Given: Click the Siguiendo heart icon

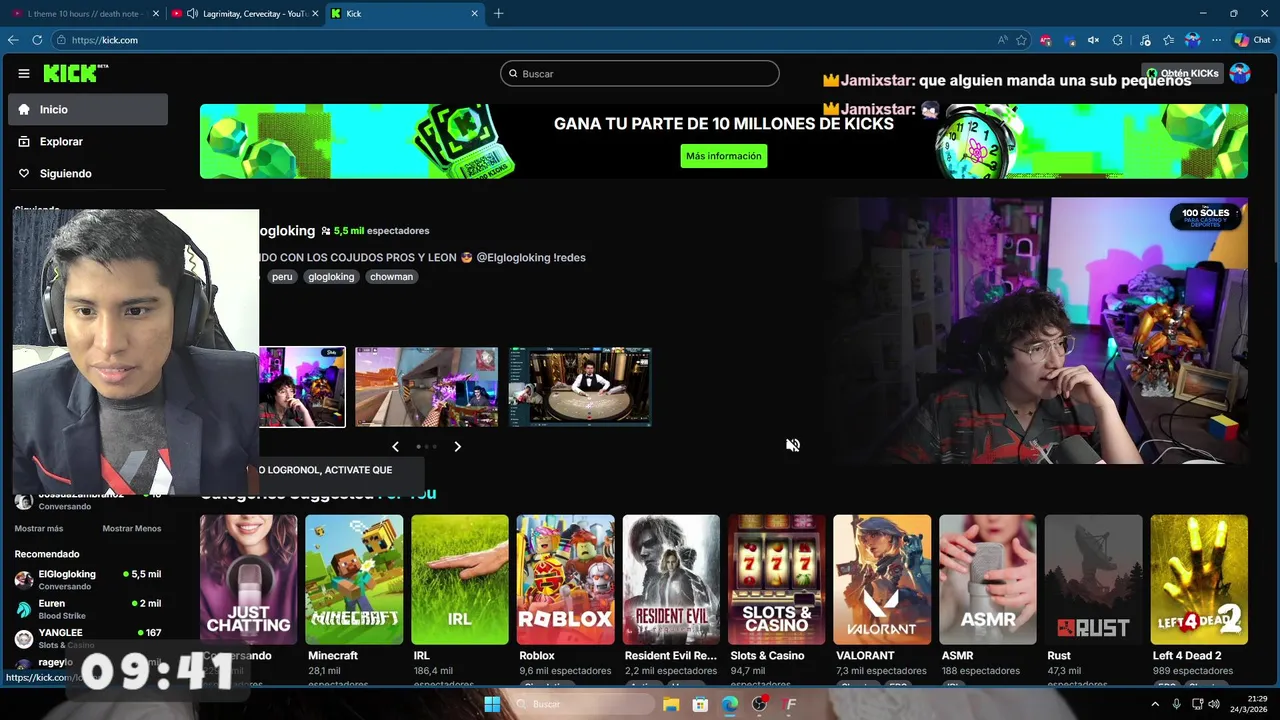Looking at the screenshot, I should tap(24, 174).
